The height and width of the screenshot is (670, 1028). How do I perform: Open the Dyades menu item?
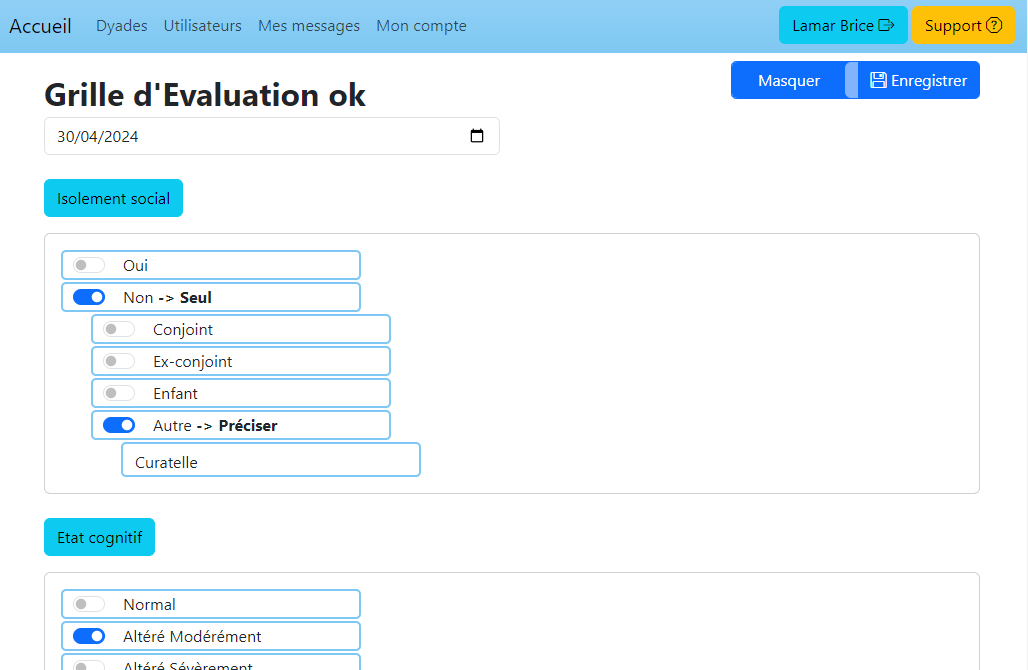[x=121, y=26]
